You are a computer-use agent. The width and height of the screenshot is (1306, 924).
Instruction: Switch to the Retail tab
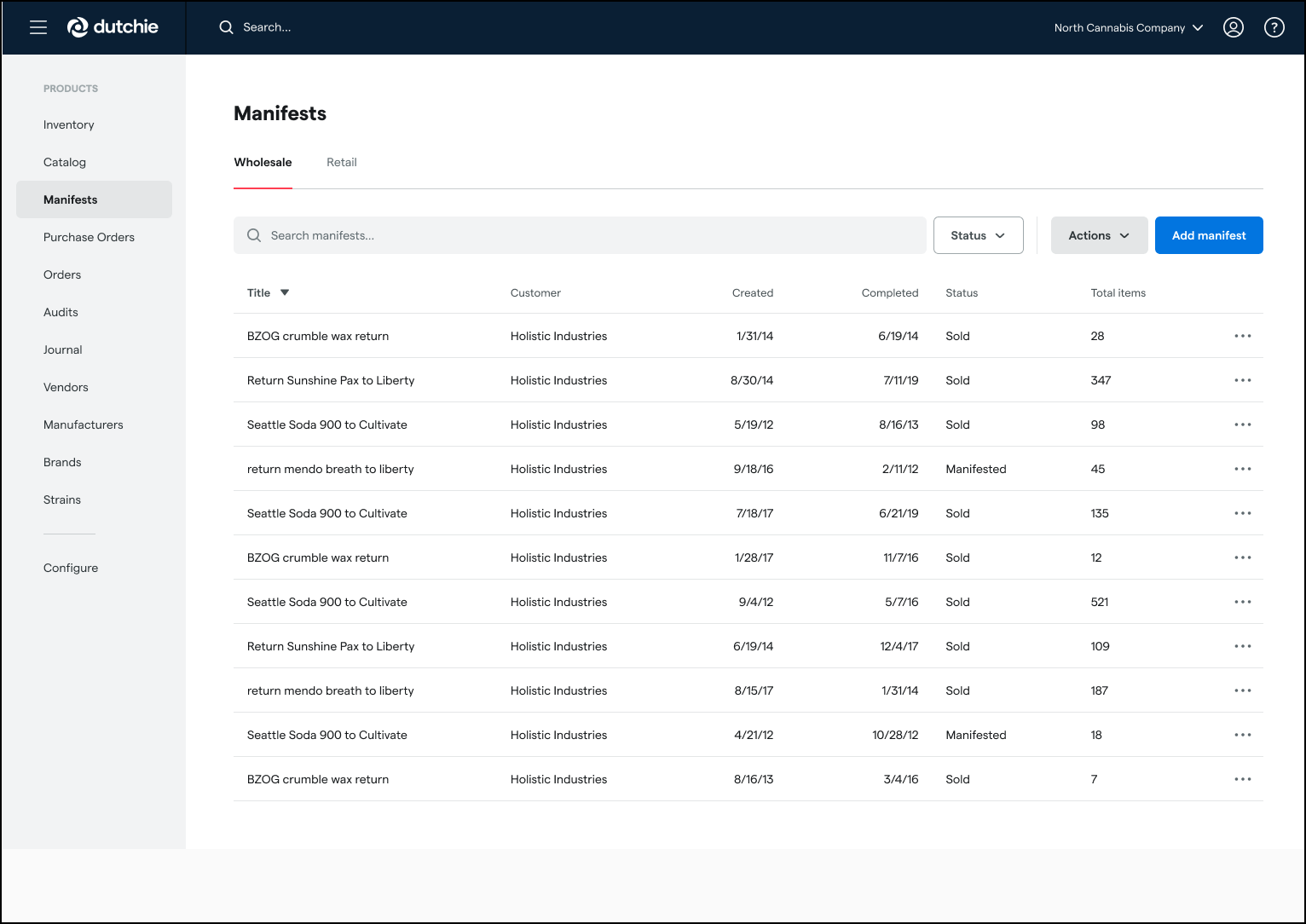tap(341, 162)
